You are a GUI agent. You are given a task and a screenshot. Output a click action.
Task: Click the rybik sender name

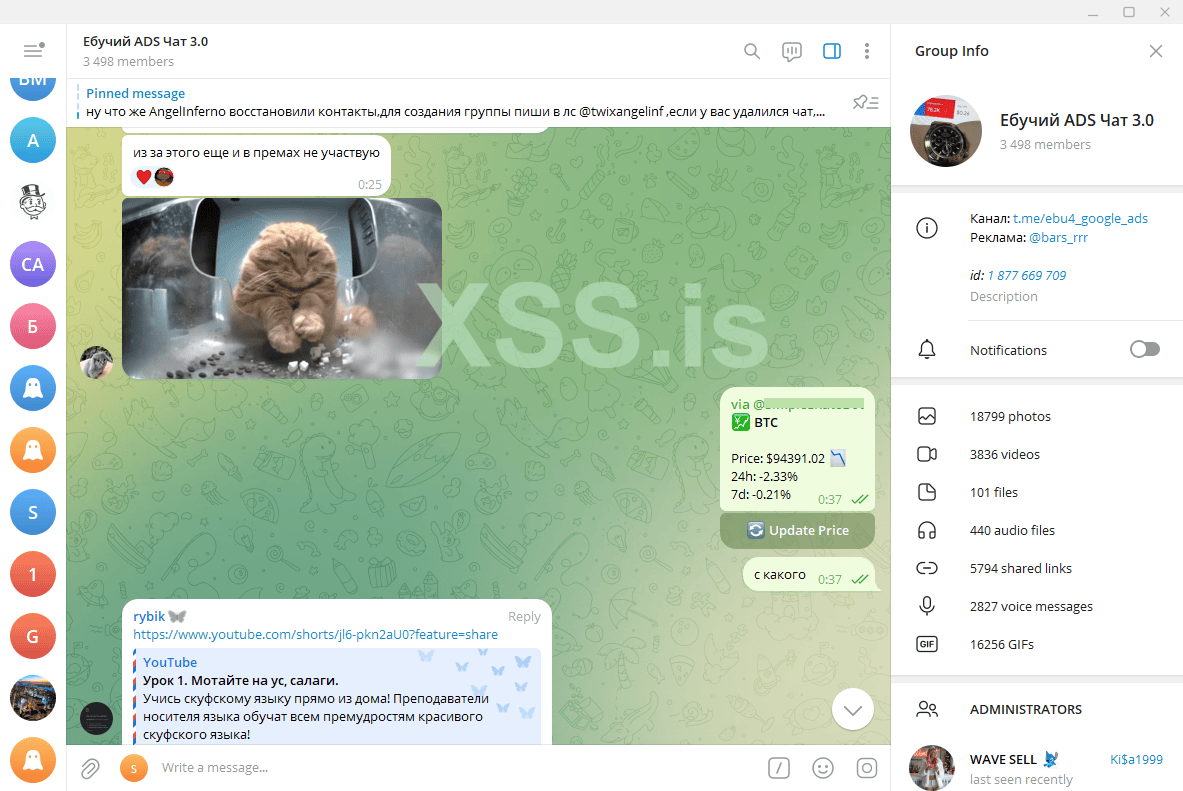pyautogui.click(x=149, y=616)
